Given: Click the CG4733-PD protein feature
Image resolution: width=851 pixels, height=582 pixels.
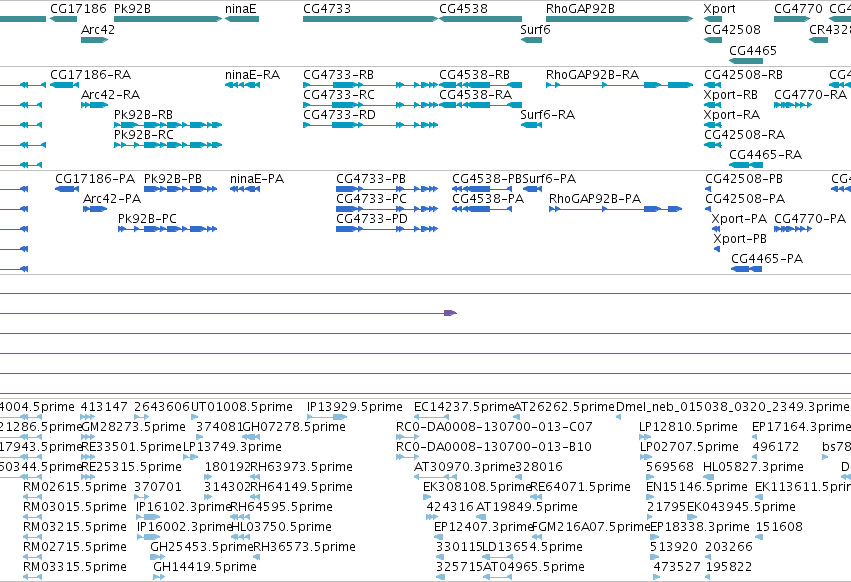Looking at the screenshot, I should [x=387, y=229].
